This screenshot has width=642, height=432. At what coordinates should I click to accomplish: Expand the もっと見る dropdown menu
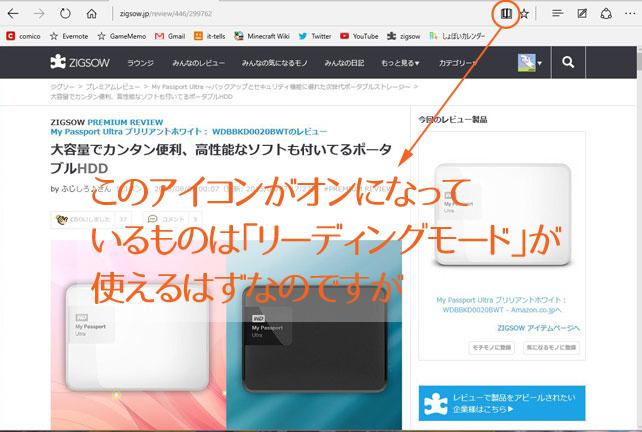coord(400,63)
